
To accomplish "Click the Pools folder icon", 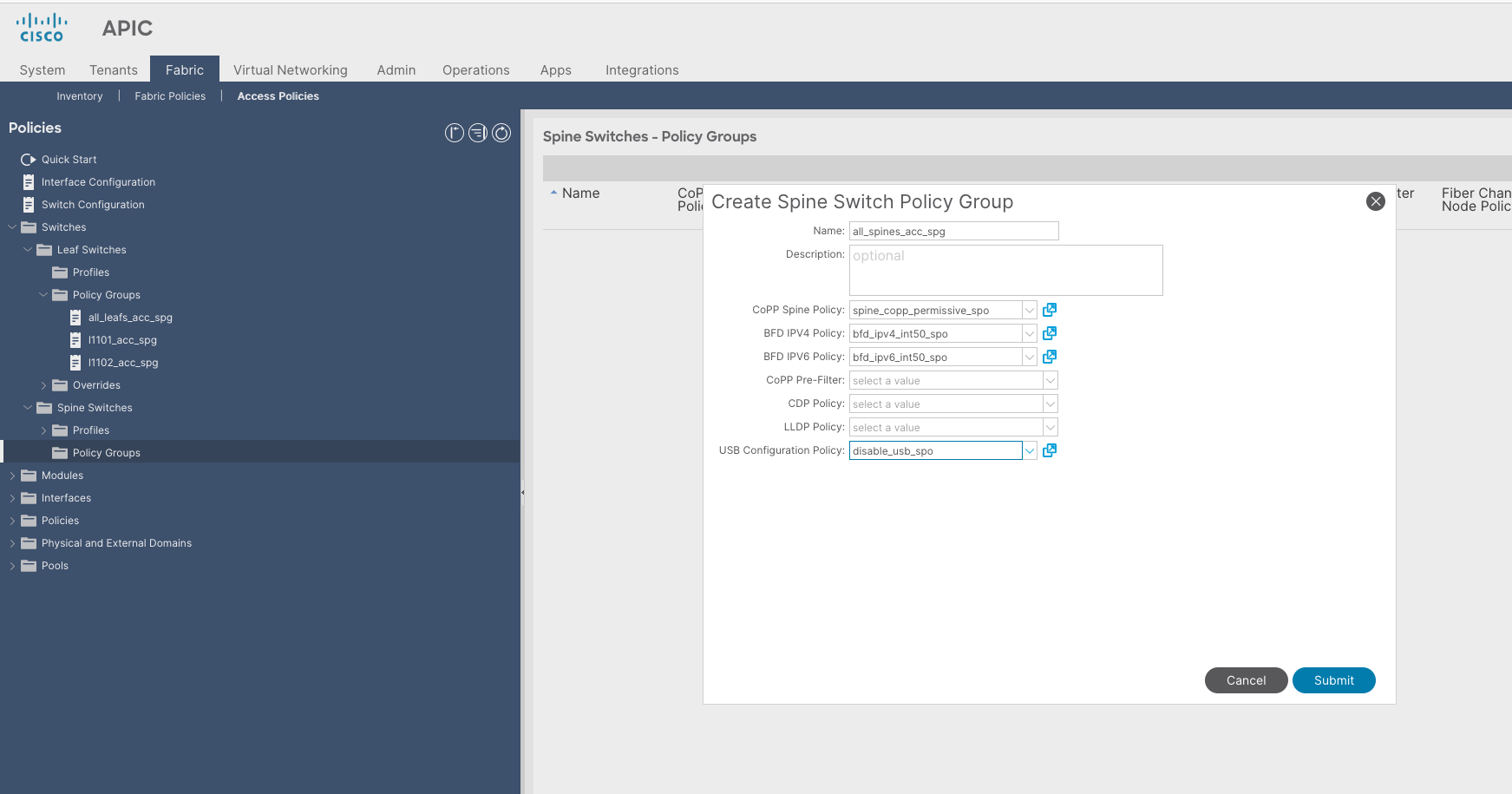I will (x=29, y=566).
